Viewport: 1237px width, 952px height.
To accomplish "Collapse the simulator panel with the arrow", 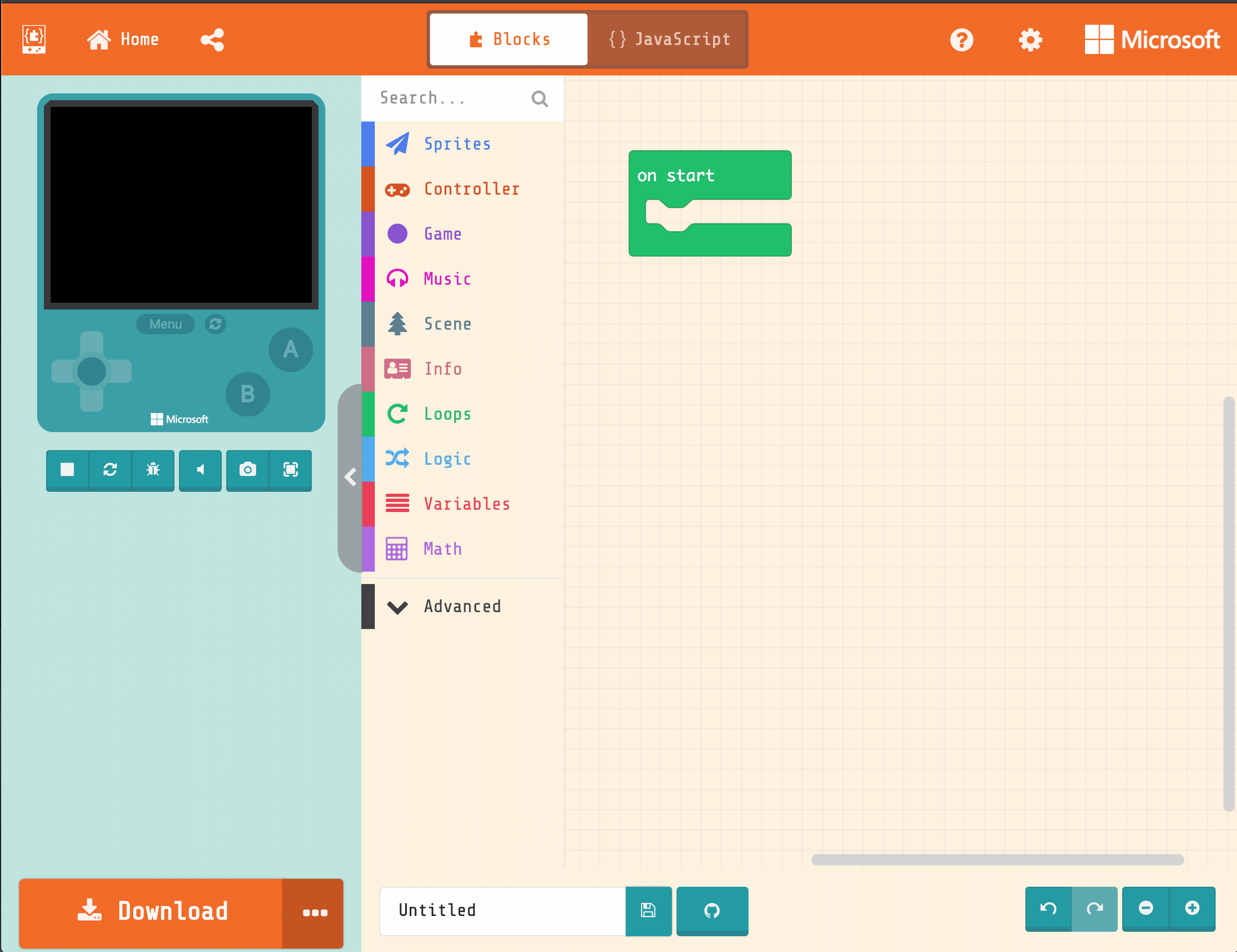I will point(351,478).
